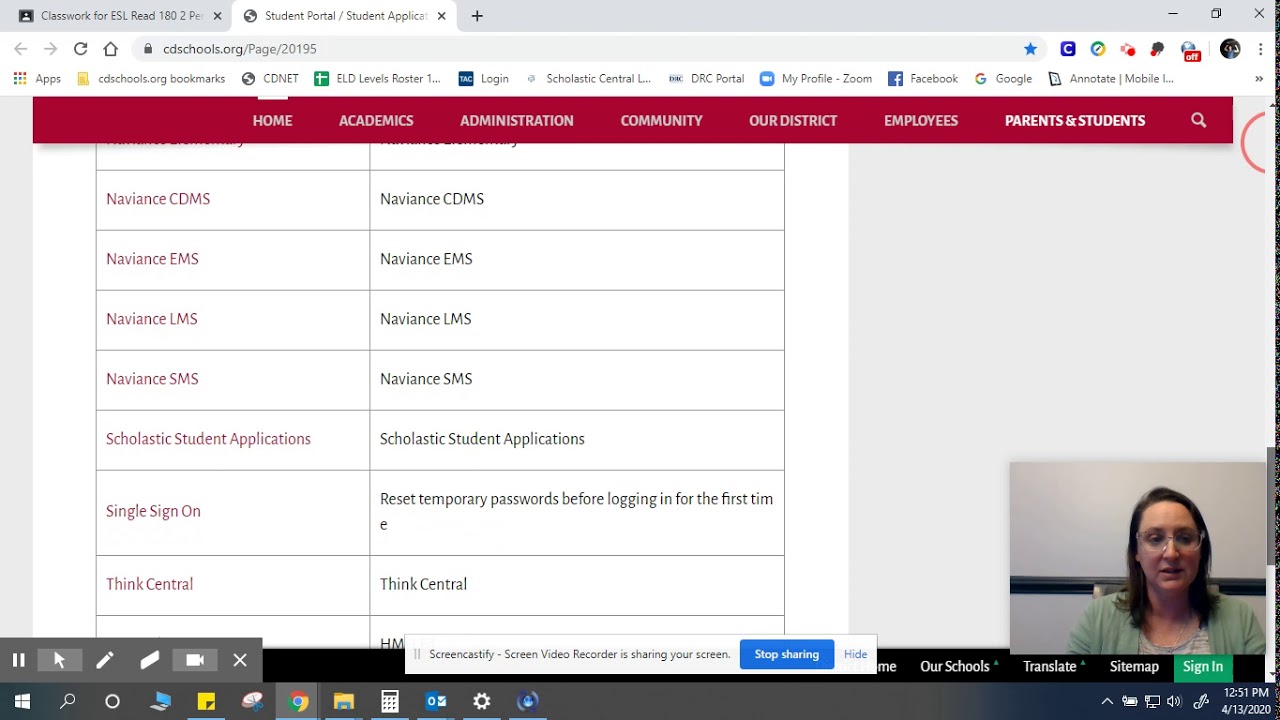Open the Sitemap footer link
1280x720 pixels.
pyautogui.click(x=1134, y=666)
